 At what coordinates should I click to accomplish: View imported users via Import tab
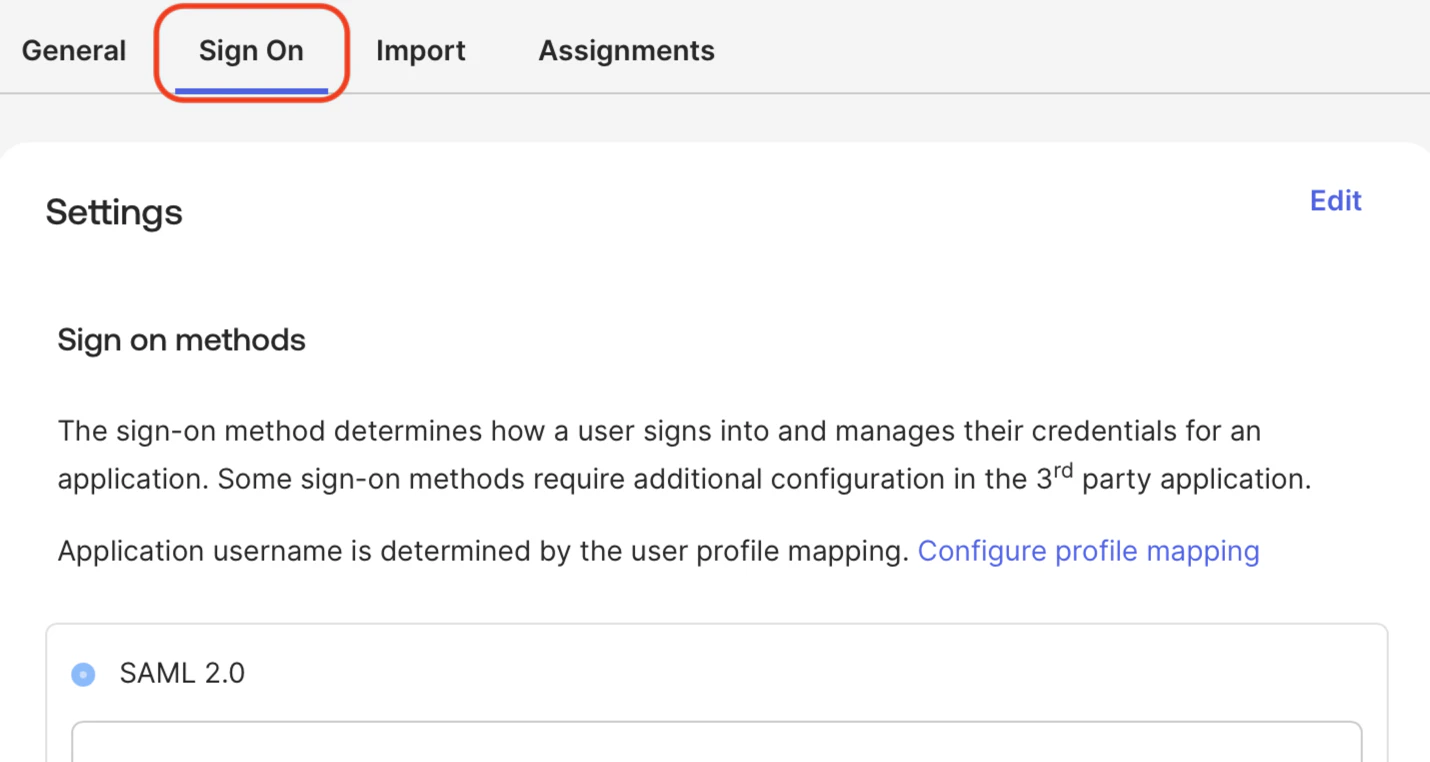[x=421, y=50]
